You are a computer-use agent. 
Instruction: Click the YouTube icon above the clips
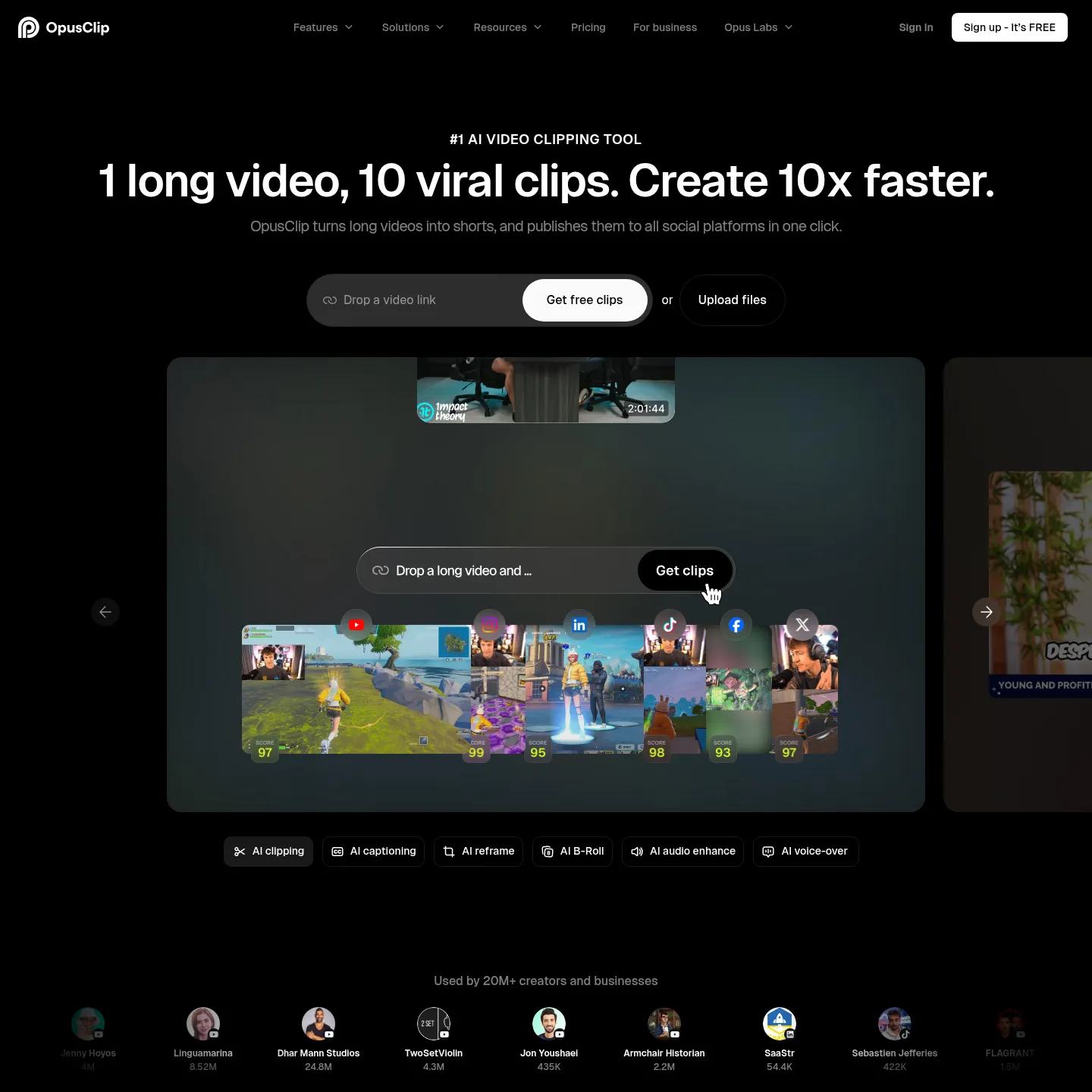click(x=356, y=625)
